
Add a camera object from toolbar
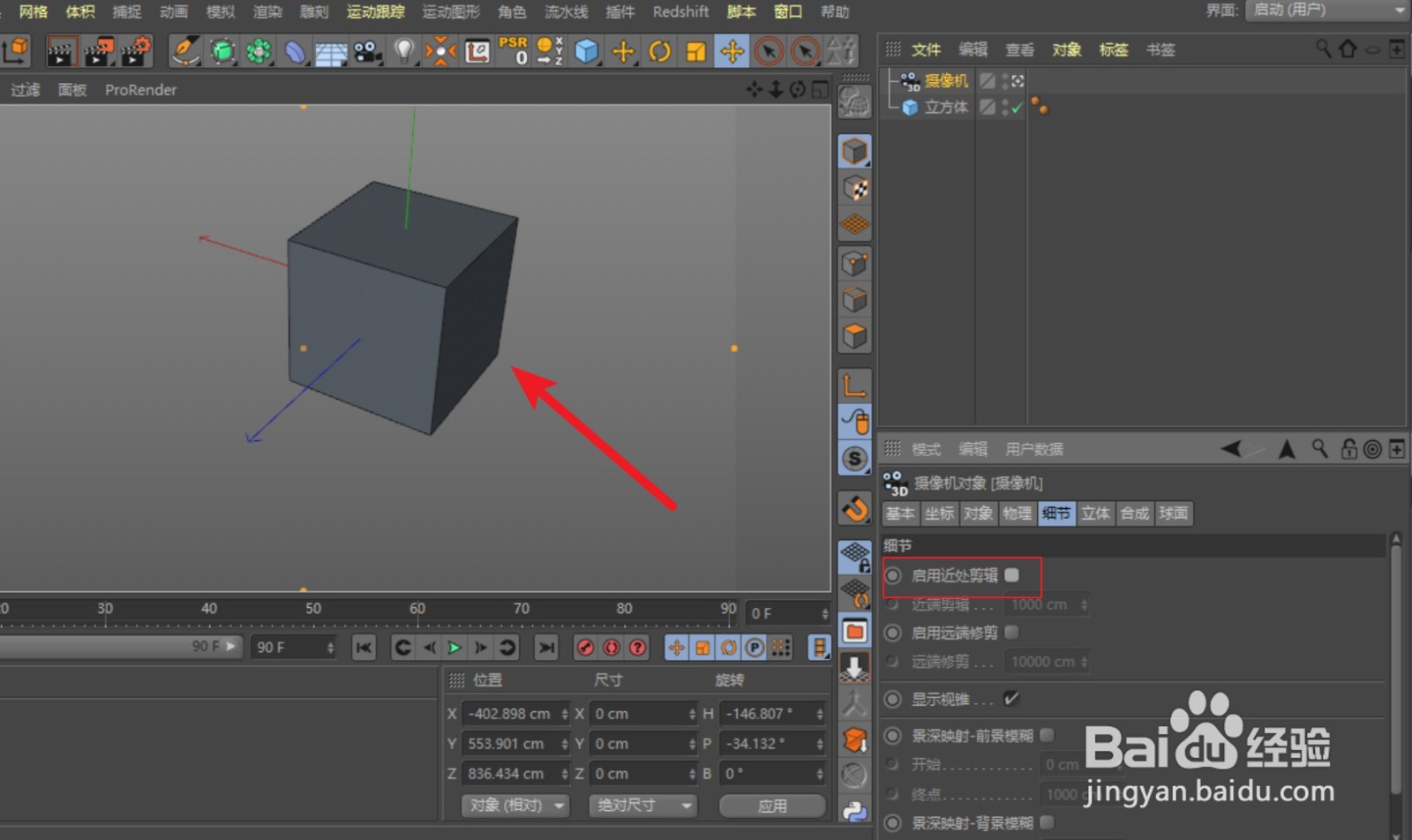[x=367, y=51]
